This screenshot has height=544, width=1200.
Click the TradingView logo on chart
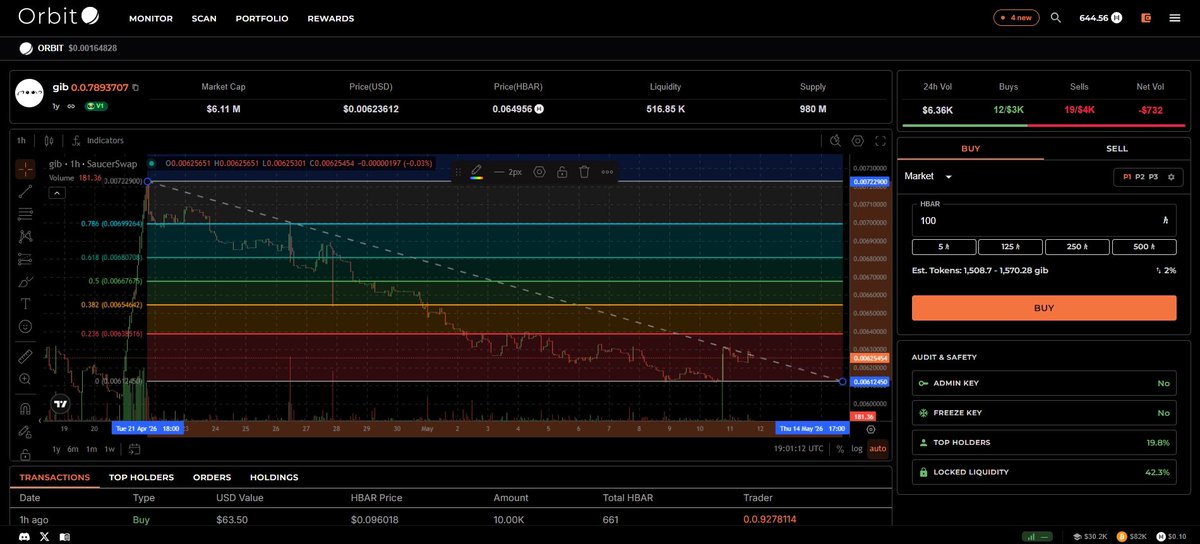click(x=61, y=404)
